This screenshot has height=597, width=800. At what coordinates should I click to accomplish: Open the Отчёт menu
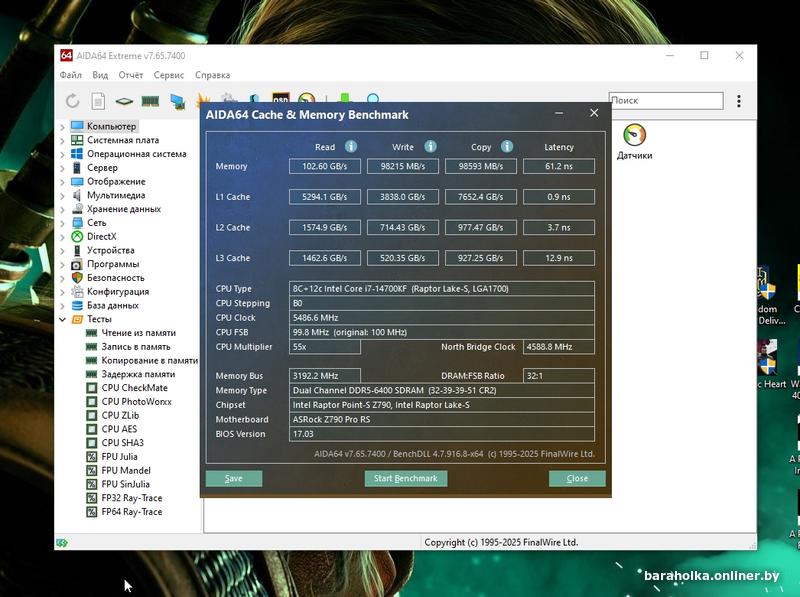tap(131, 75)
